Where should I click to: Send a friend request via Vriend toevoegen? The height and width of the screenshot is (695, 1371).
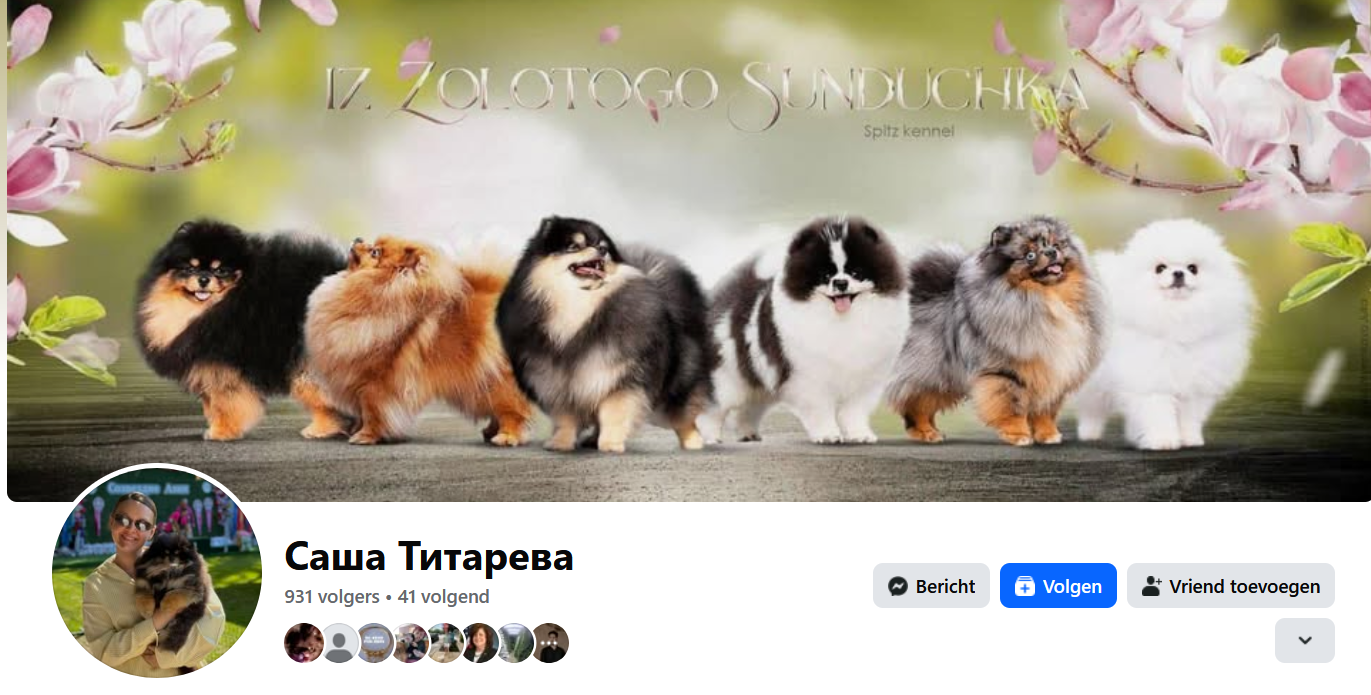(1231, 586)
